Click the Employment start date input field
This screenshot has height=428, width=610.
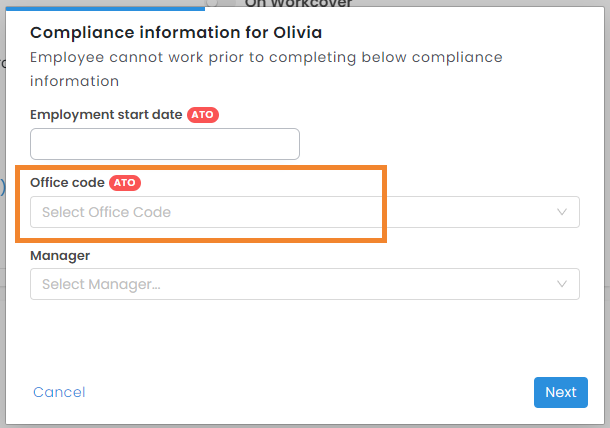(165, 144)
